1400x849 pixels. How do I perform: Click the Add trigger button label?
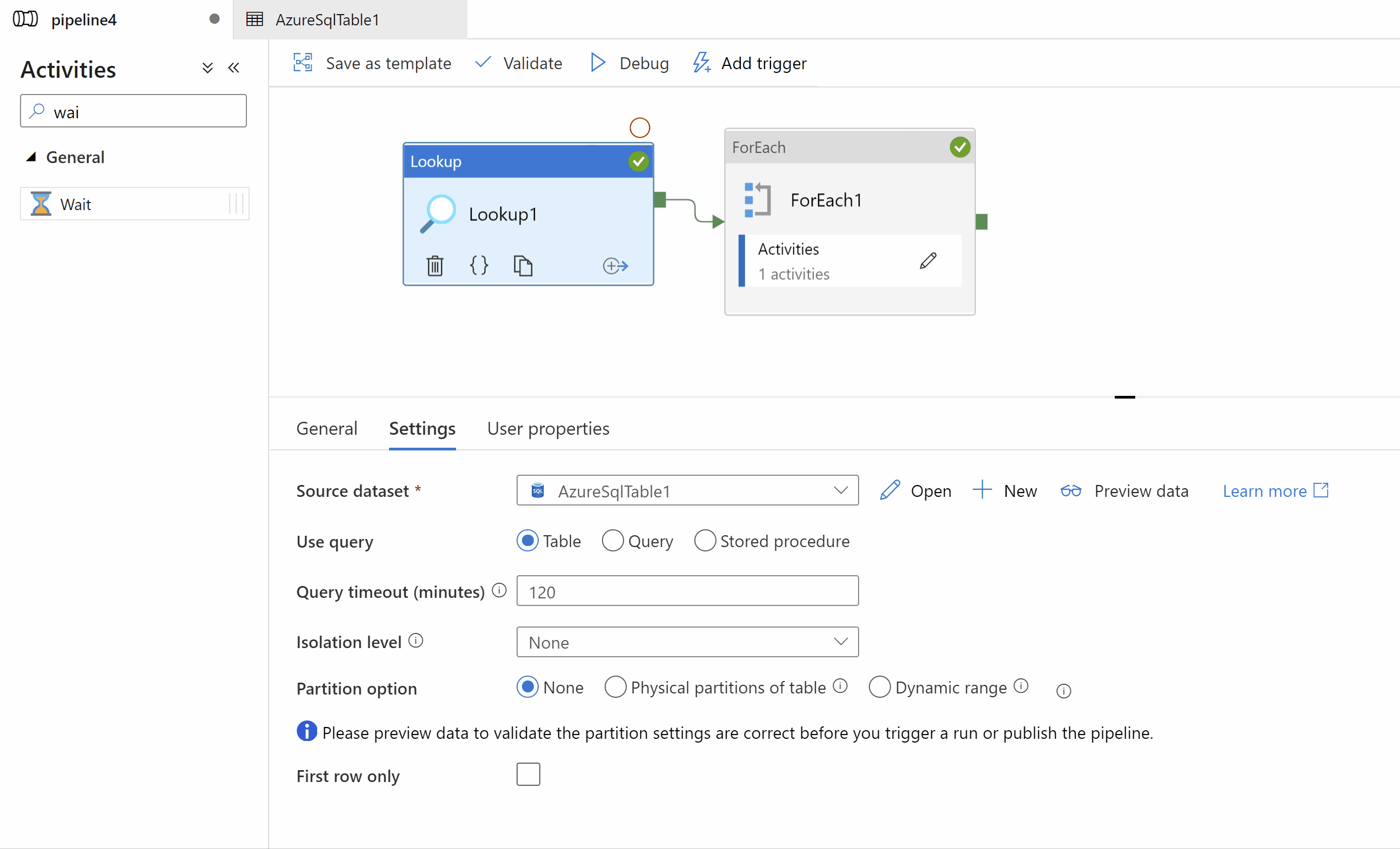point(764,63)
